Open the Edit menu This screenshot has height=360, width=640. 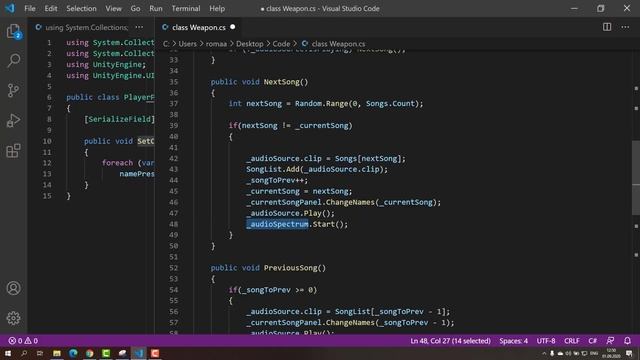point(51,8)
